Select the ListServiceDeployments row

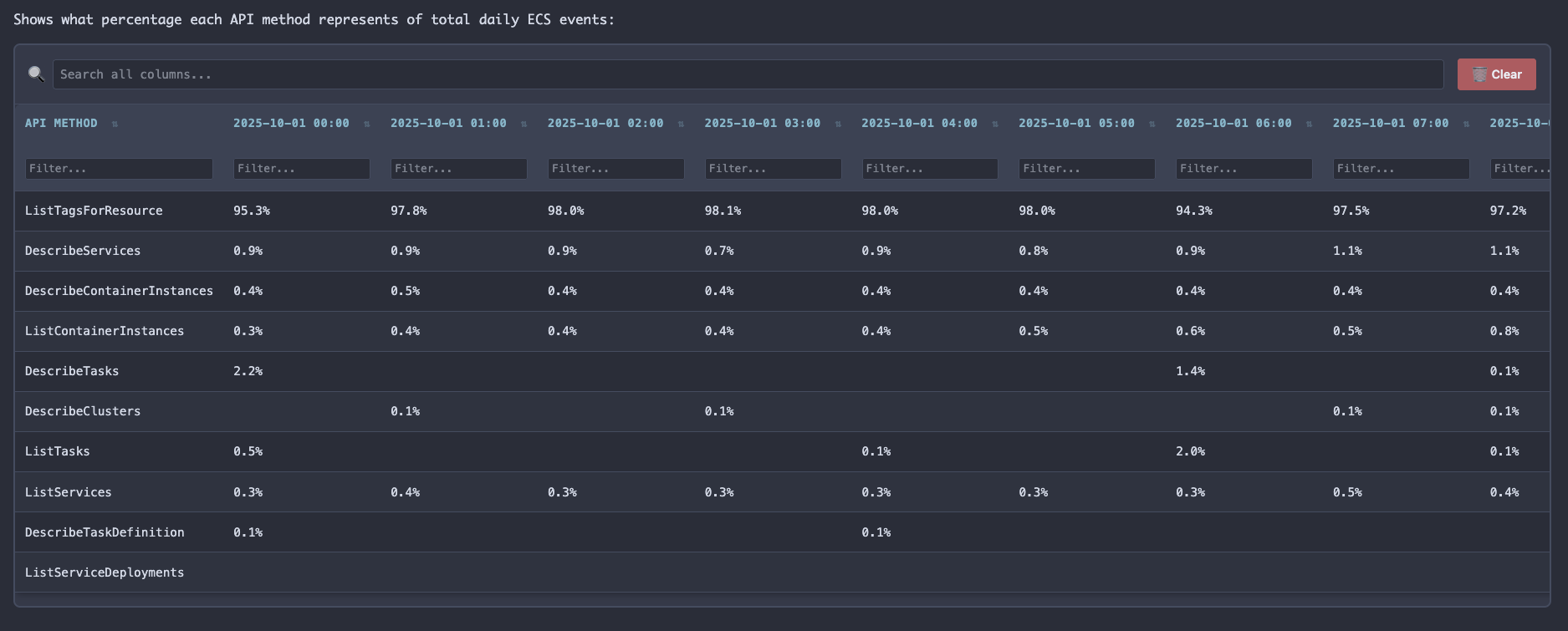tap(105, 572)
